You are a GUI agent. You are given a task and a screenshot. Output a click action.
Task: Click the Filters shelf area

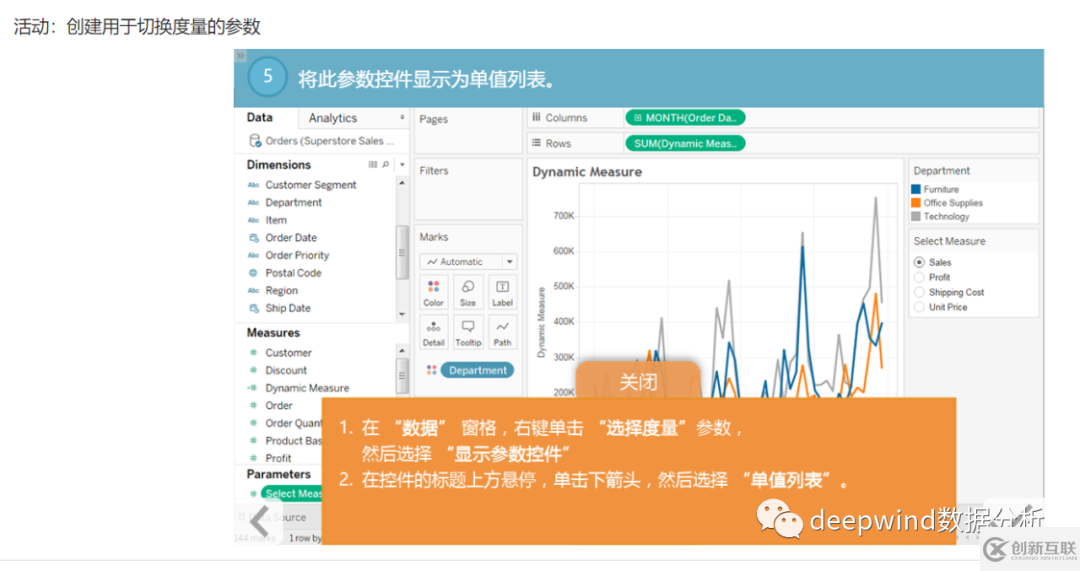click(468, 189)
